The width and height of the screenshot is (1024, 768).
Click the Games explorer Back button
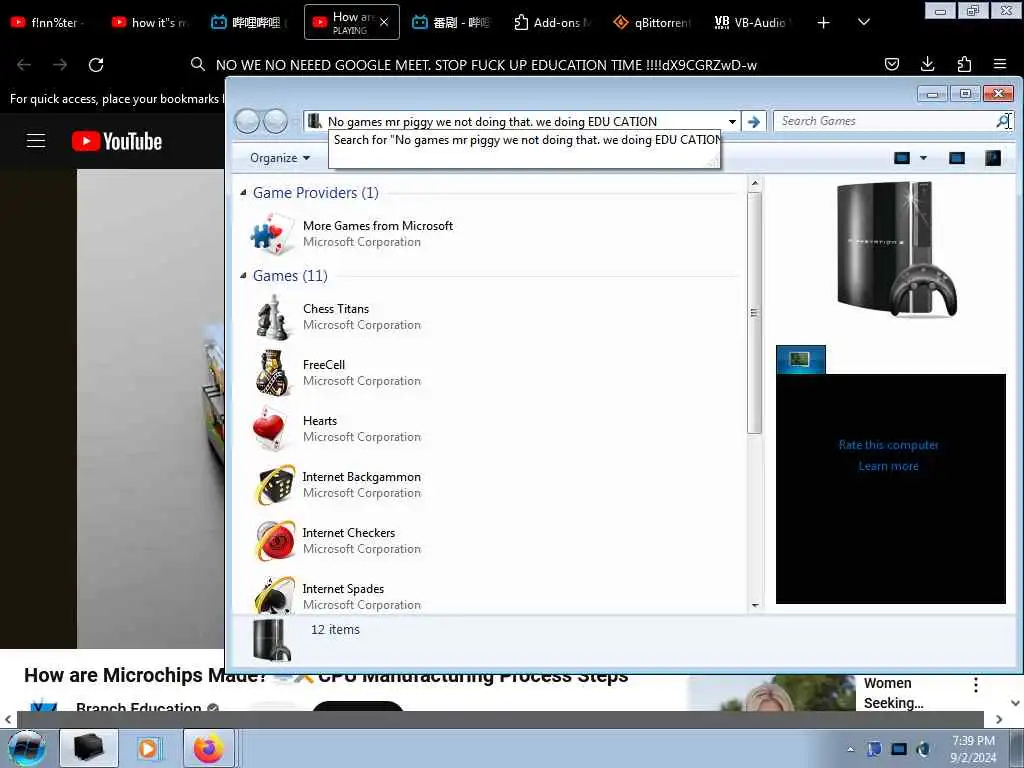248,121
